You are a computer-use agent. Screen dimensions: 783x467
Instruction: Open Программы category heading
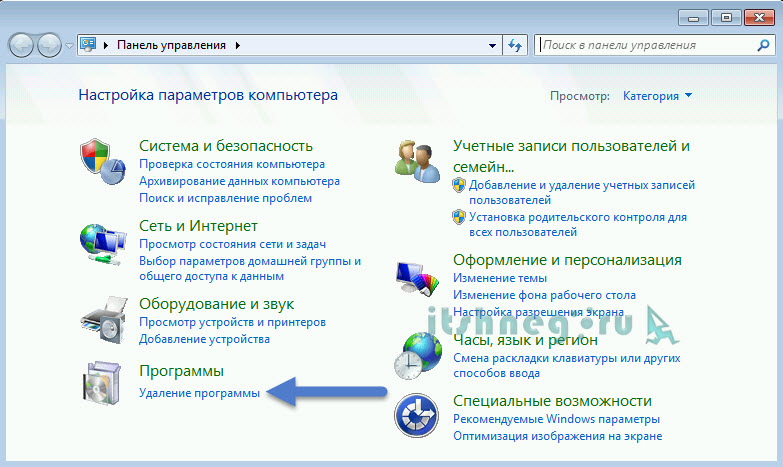click(x=181, y=371)
